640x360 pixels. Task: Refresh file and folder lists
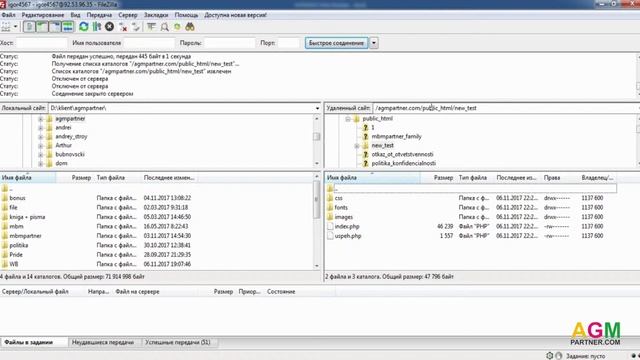[x=84, y=27]
